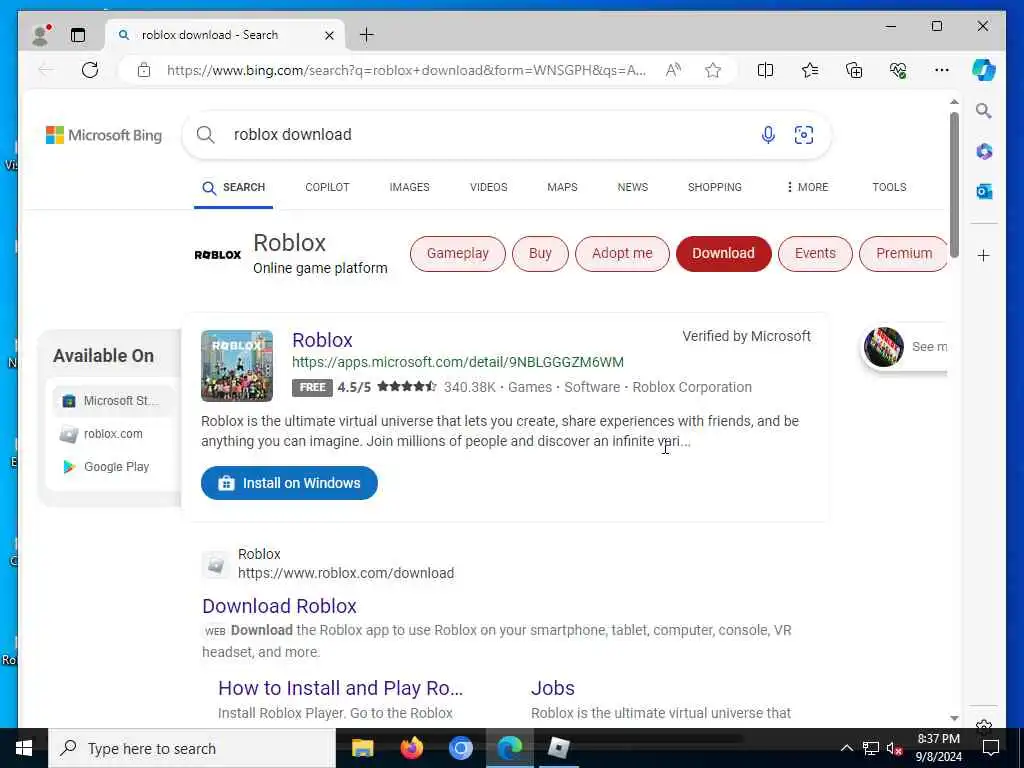Screen dimensions: 1024x768
Task: Click the Roblox app thumbnail image
Action: (237, 366)
